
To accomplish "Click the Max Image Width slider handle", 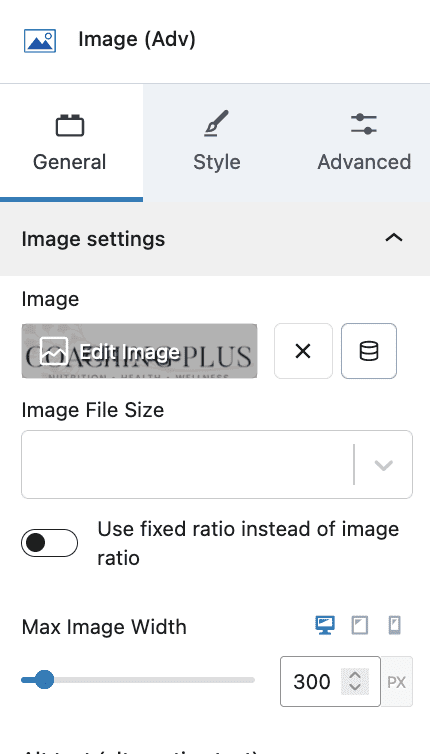I will coord(44,680).
